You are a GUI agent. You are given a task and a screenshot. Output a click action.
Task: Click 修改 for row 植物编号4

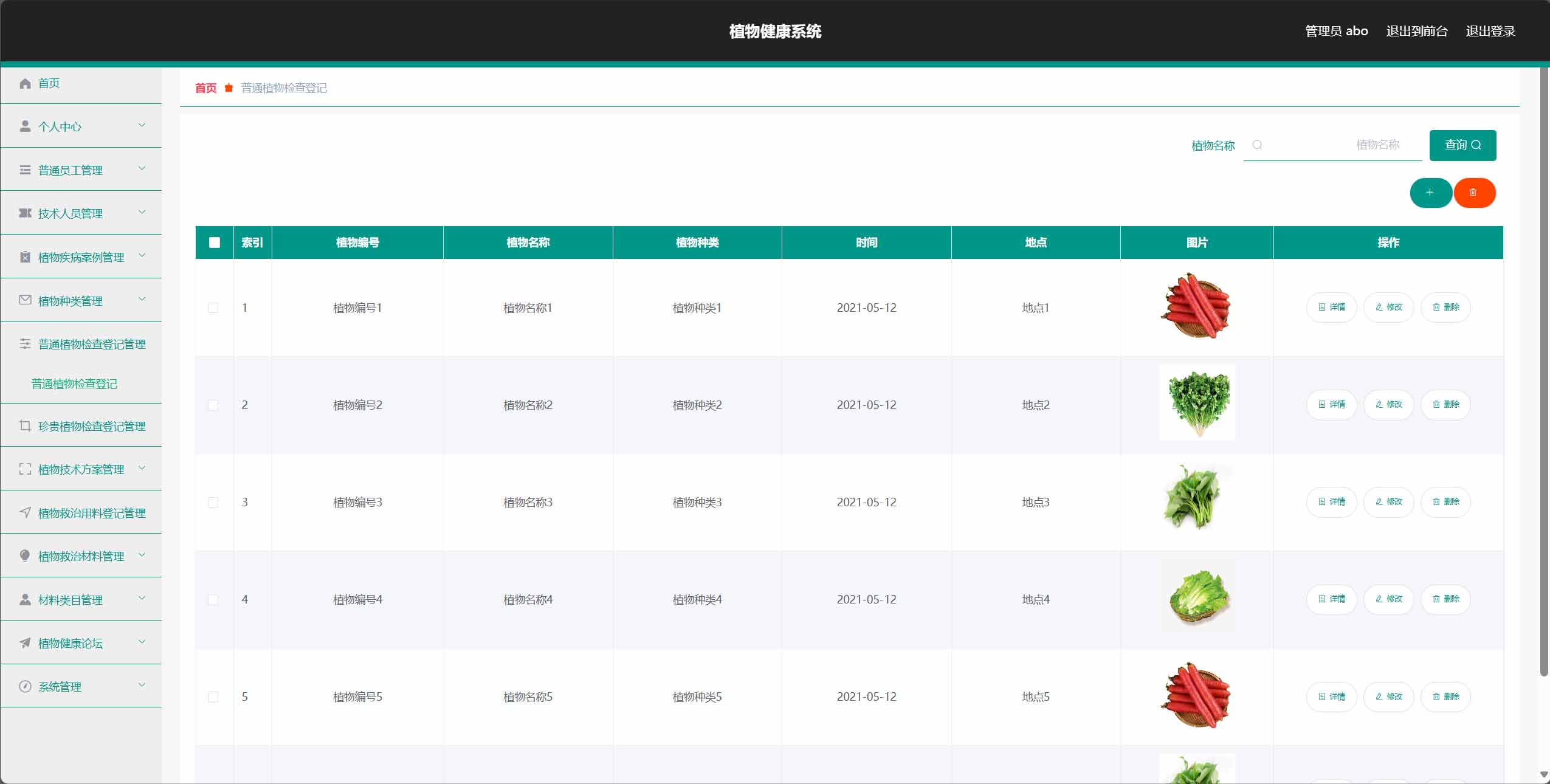(x=1388, y=599)
